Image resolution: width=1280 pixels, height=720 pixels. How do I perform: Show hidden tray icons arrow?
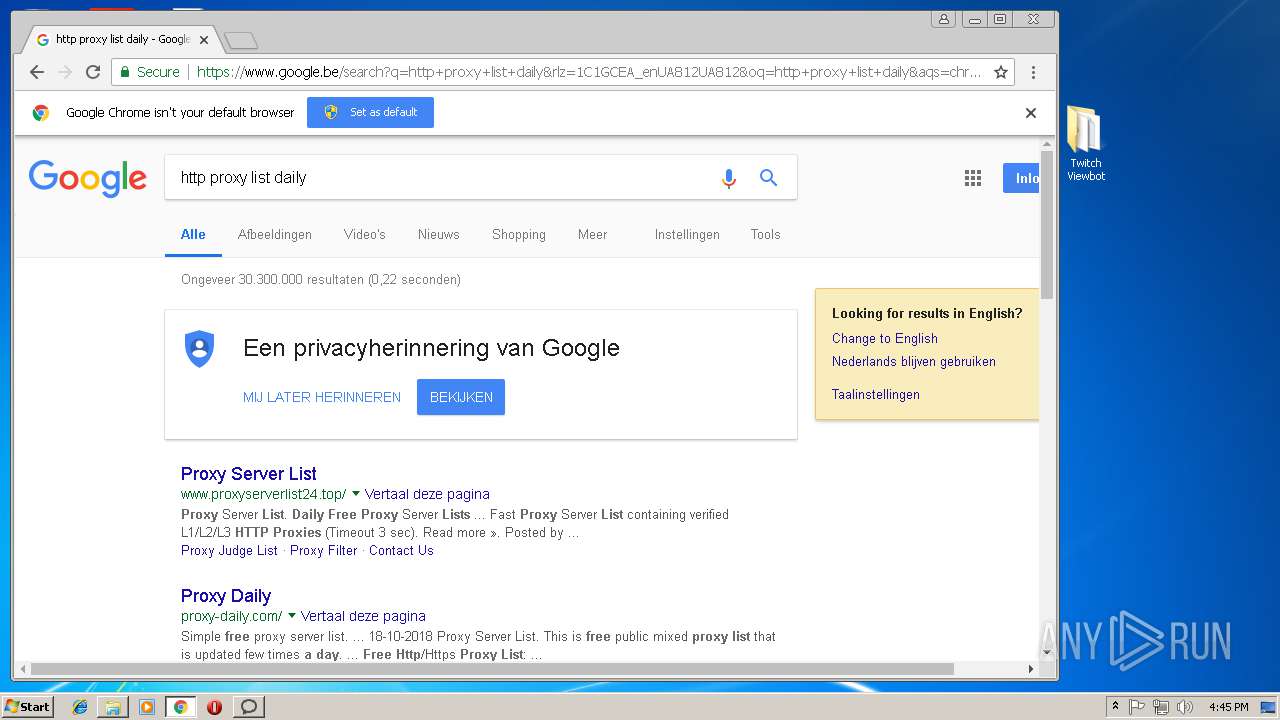(1115, 707)
